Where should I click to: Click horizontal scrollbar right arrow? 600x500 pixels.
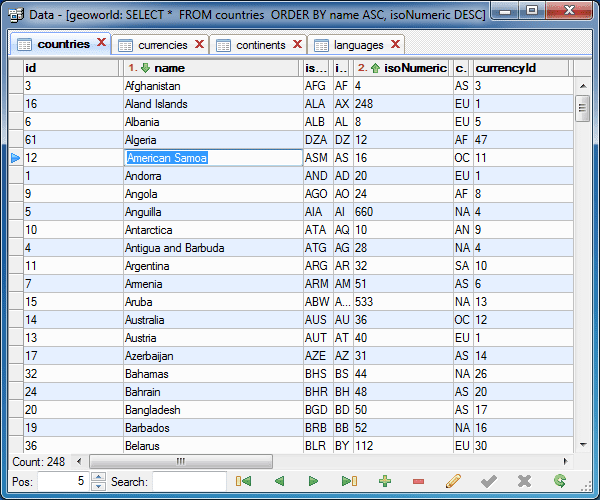click(x=565, y=461)
